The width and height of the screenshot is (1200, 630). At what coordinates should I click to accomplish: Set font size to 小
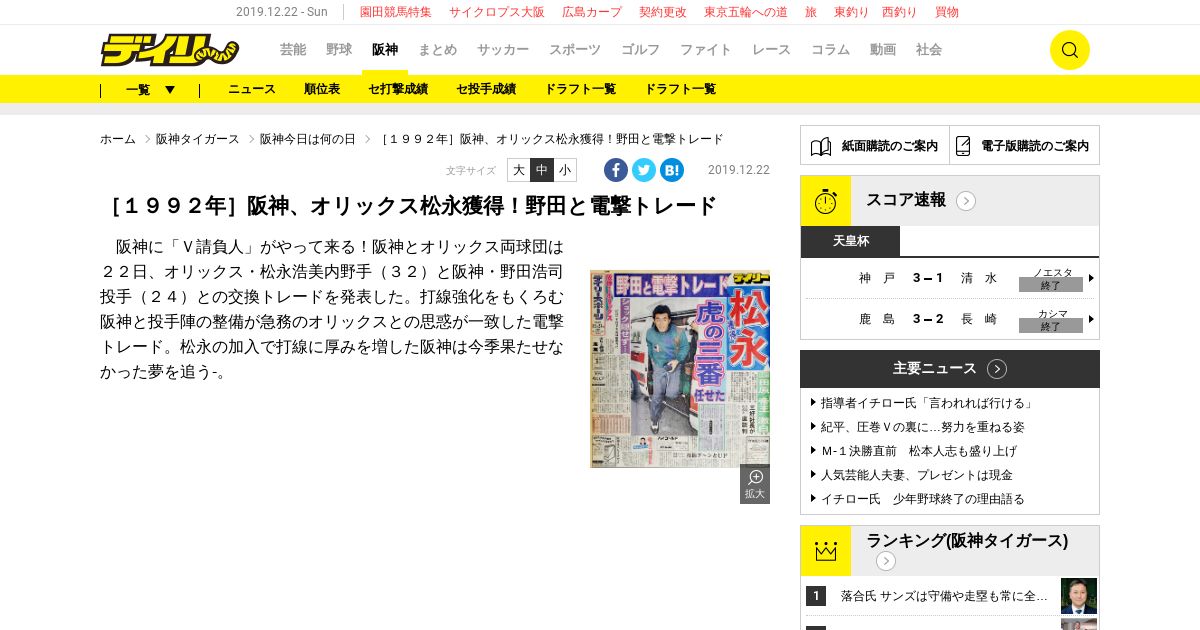[565, 170]
